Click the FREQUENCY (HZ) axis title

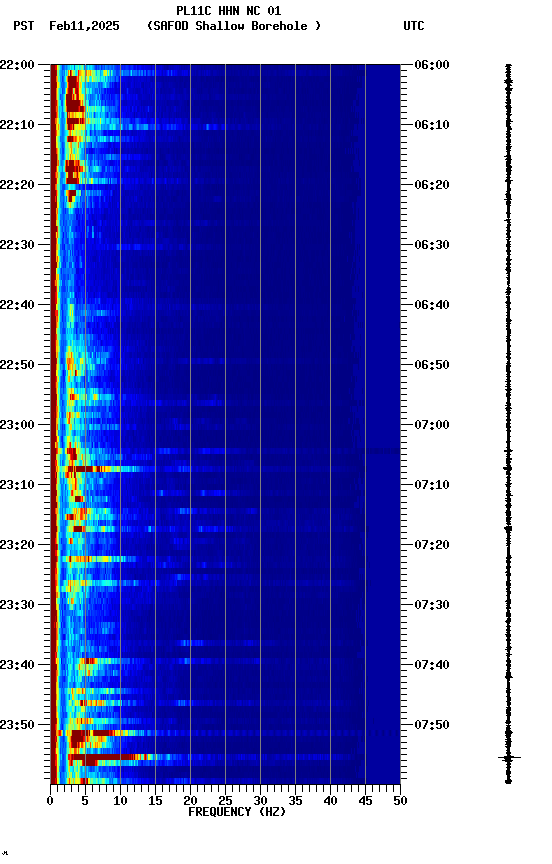click(237, 812)
